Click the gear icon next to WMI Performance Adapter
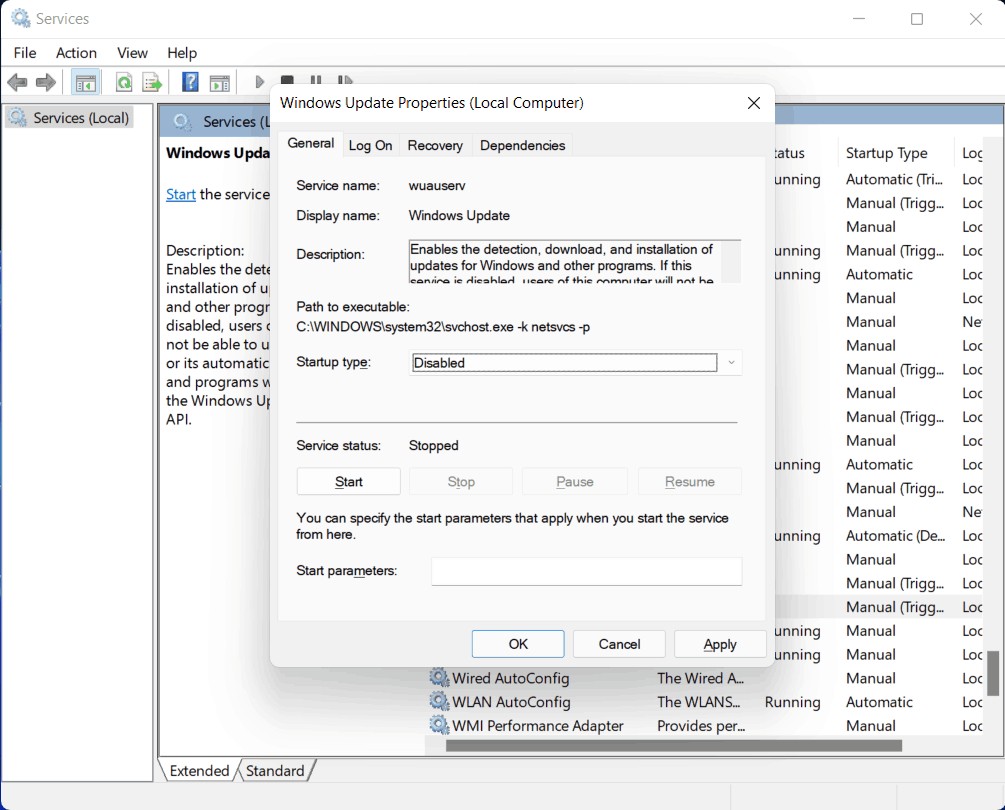 point(439,725)
